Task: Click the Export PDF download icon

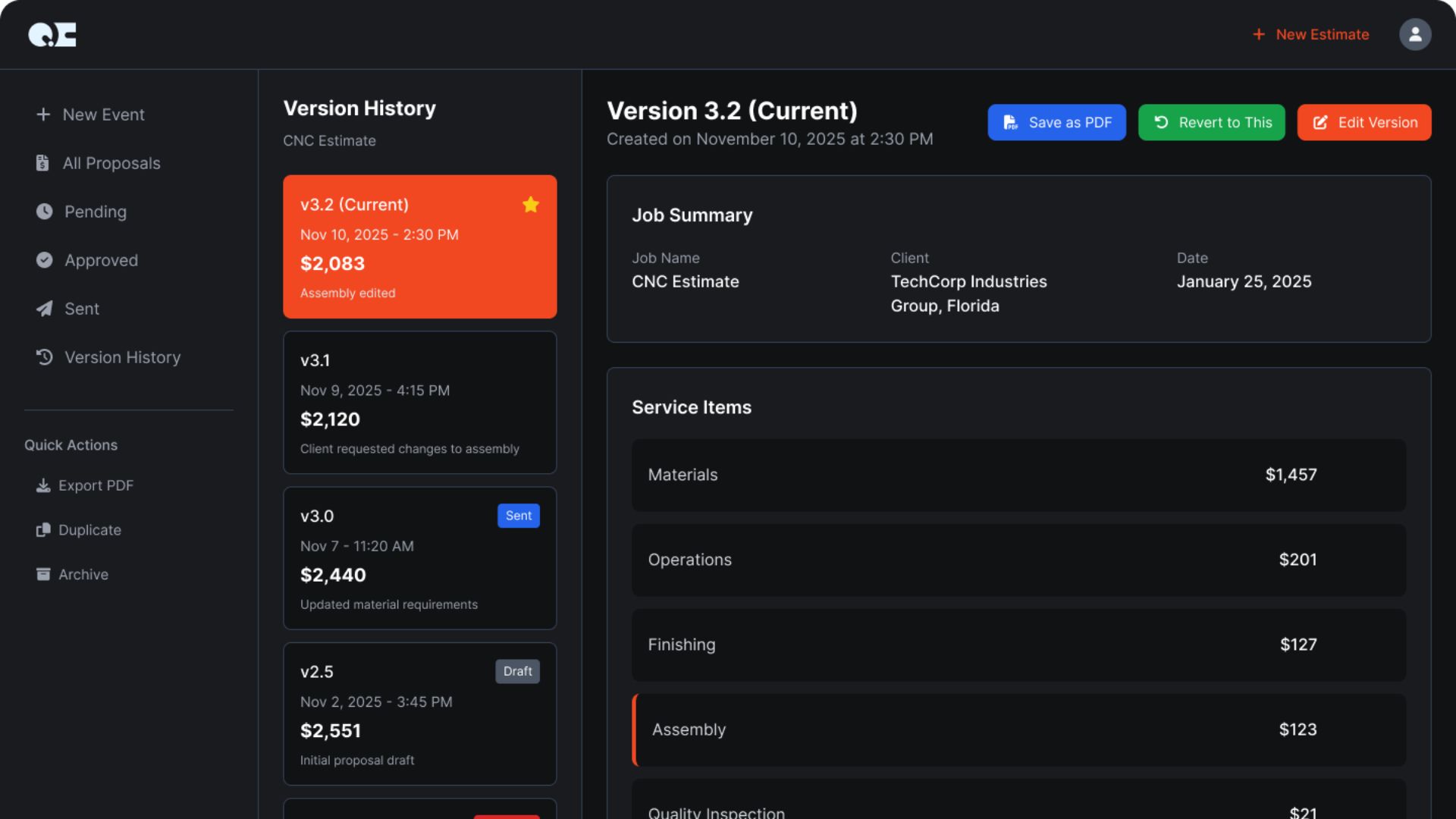Action: tap(43, 485)
